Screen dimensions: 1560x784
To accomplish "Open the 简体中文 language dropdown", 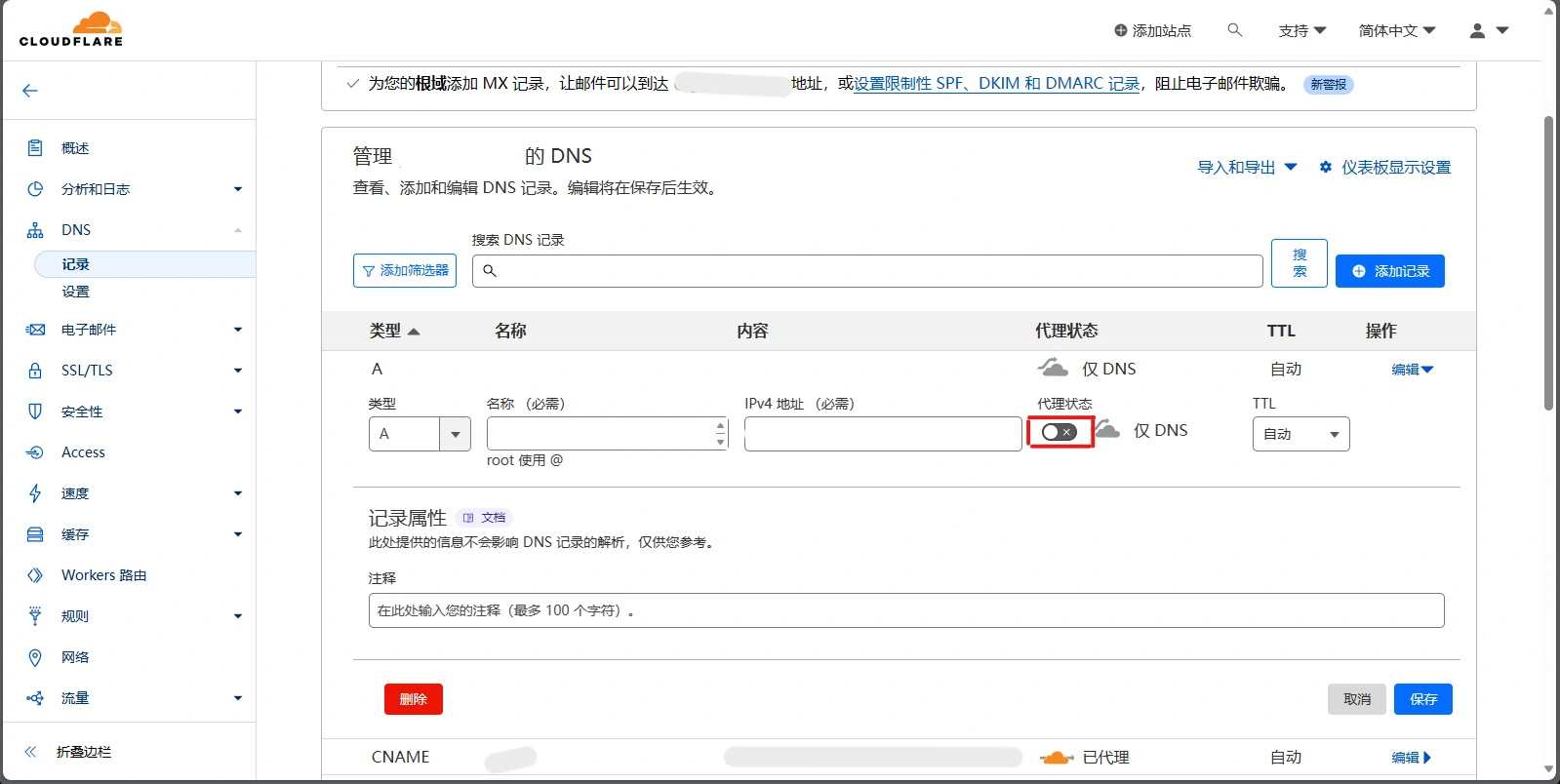I will (1397, 31).
